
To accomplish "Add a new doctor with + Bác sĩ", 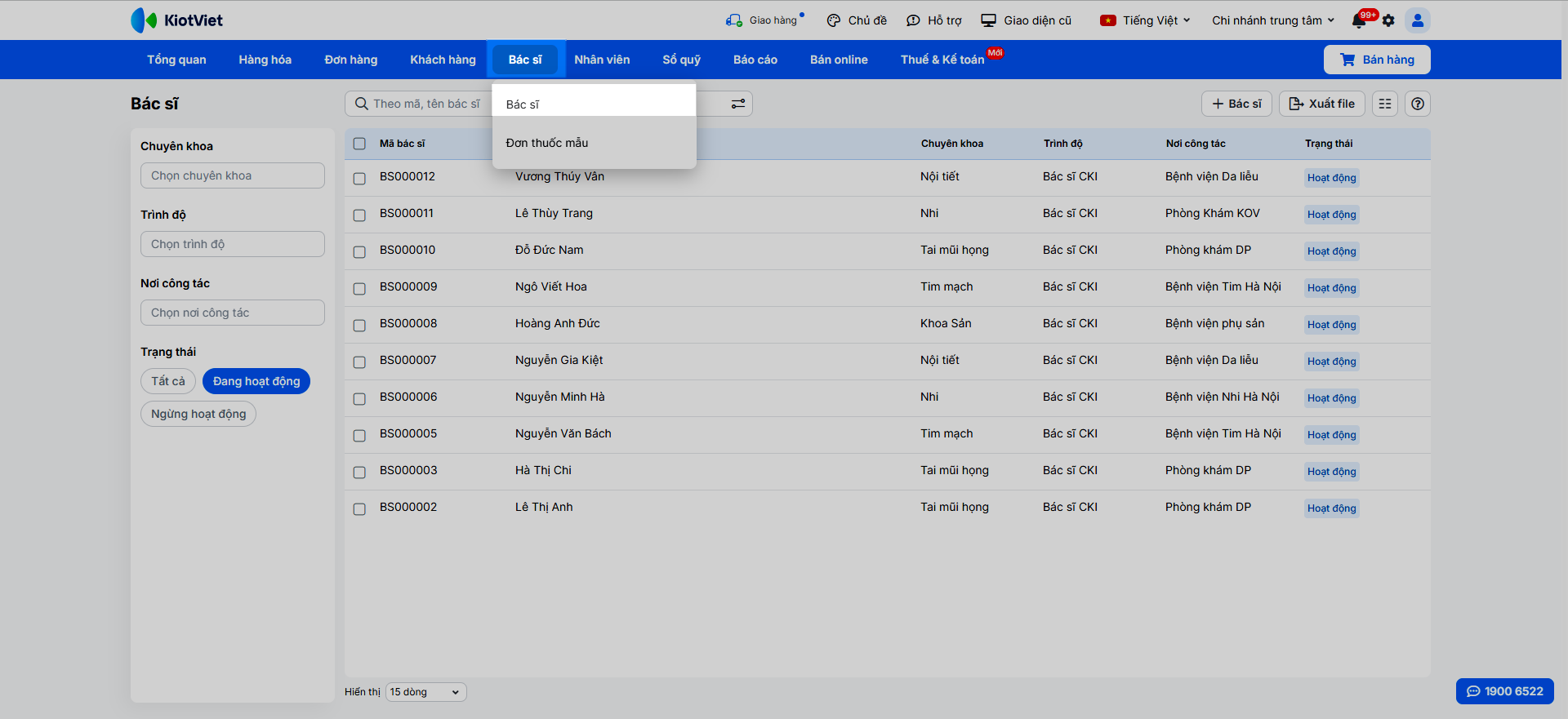I will tap(1236, 104).
